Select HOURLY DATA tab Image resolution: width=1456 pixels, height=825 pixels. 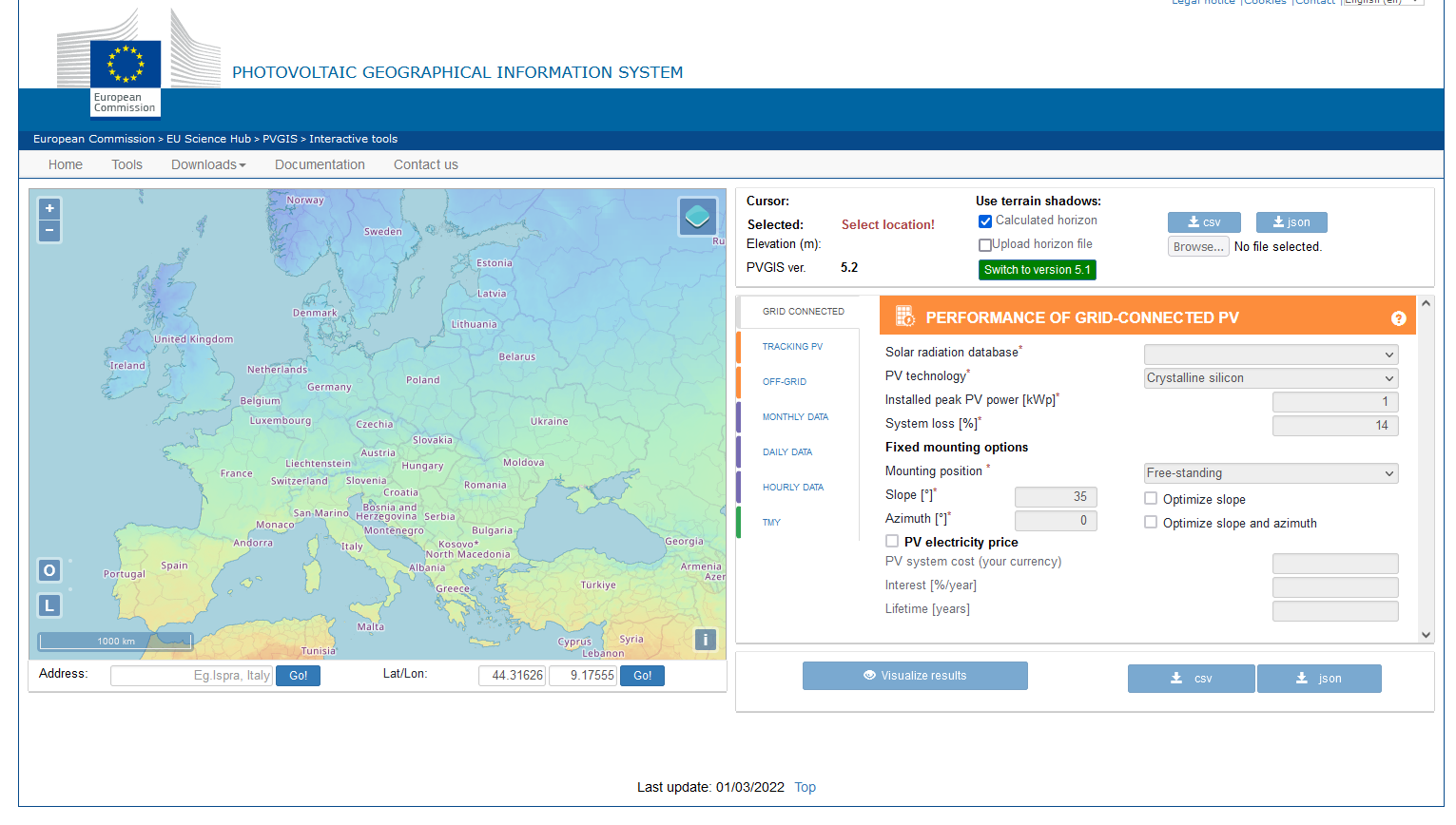(x=798, y=488)
